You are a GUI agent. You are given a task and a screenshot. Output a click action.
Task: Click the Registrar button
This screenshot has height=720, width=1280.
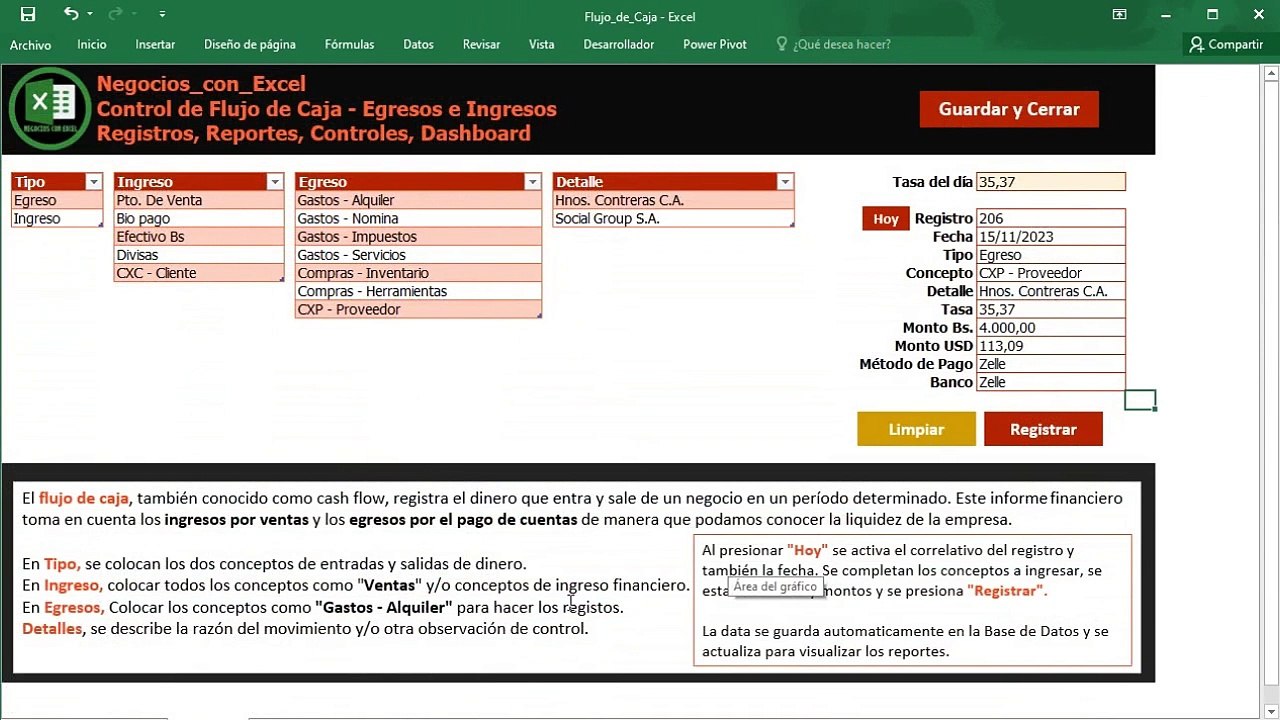pos(1043,429)
